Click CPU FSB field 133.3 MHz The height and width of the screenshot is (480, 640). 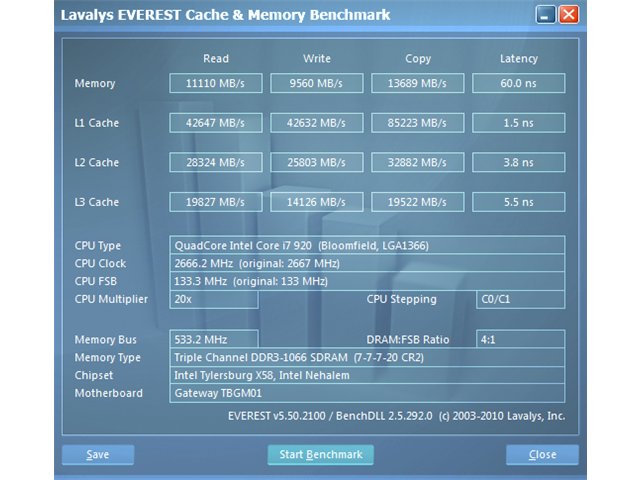tap(367, 281)
